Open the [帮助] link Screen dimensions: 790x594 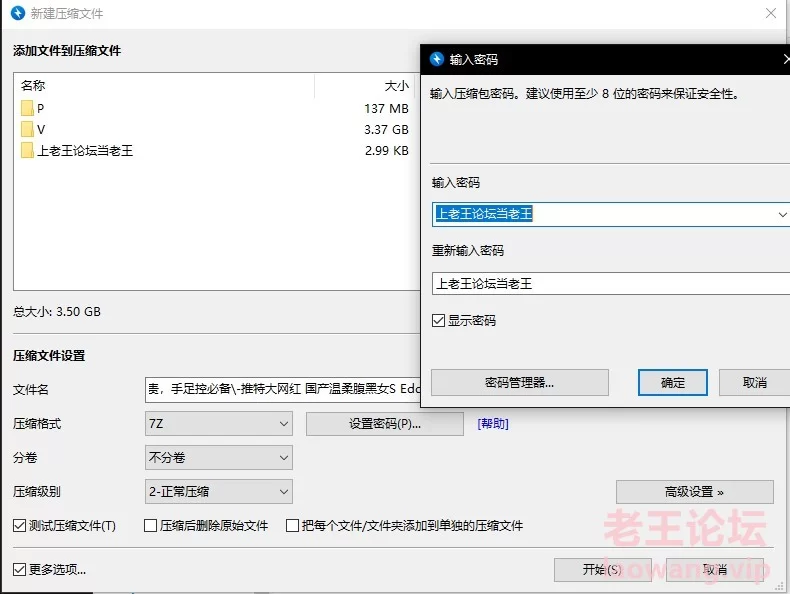493,424
